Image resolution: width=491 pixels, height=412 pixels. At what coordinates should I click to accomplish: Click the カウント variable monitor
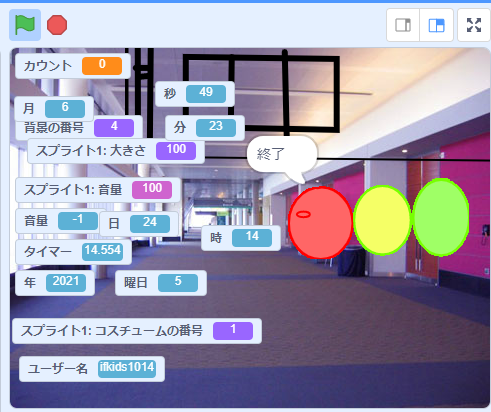(73, 66)
